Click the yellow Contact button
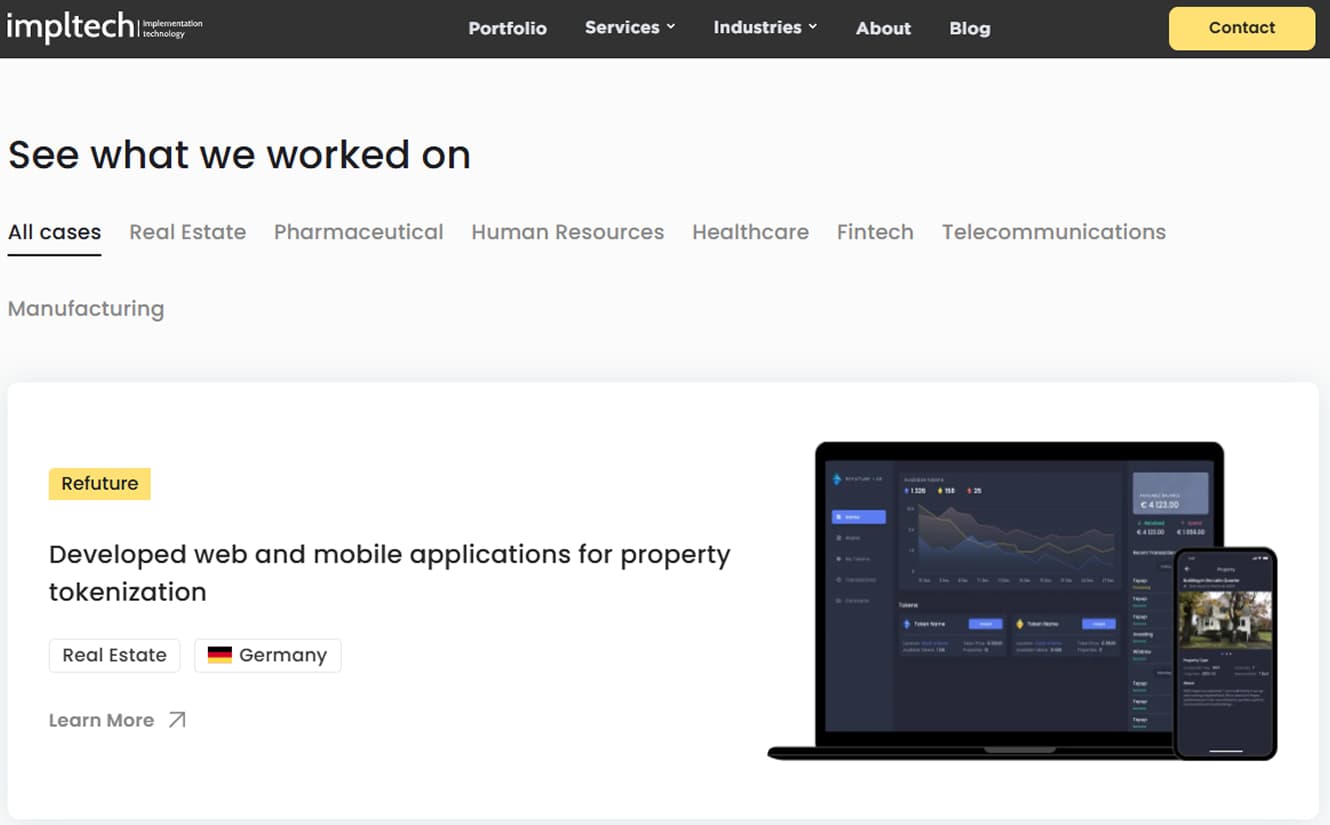Screen dimensions: 1330x825 pos(1241,28)
